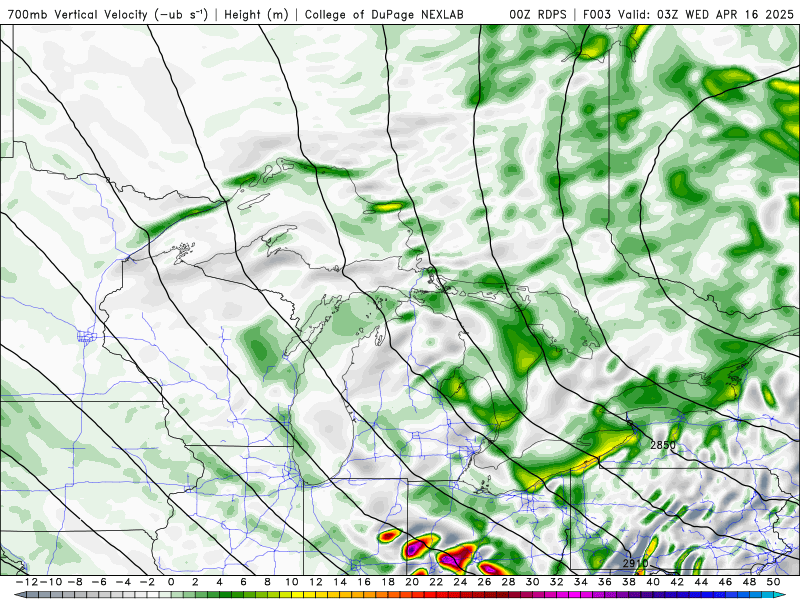
Task: Click the "F003" forecast hour text
Action: [x=597, y=15]
